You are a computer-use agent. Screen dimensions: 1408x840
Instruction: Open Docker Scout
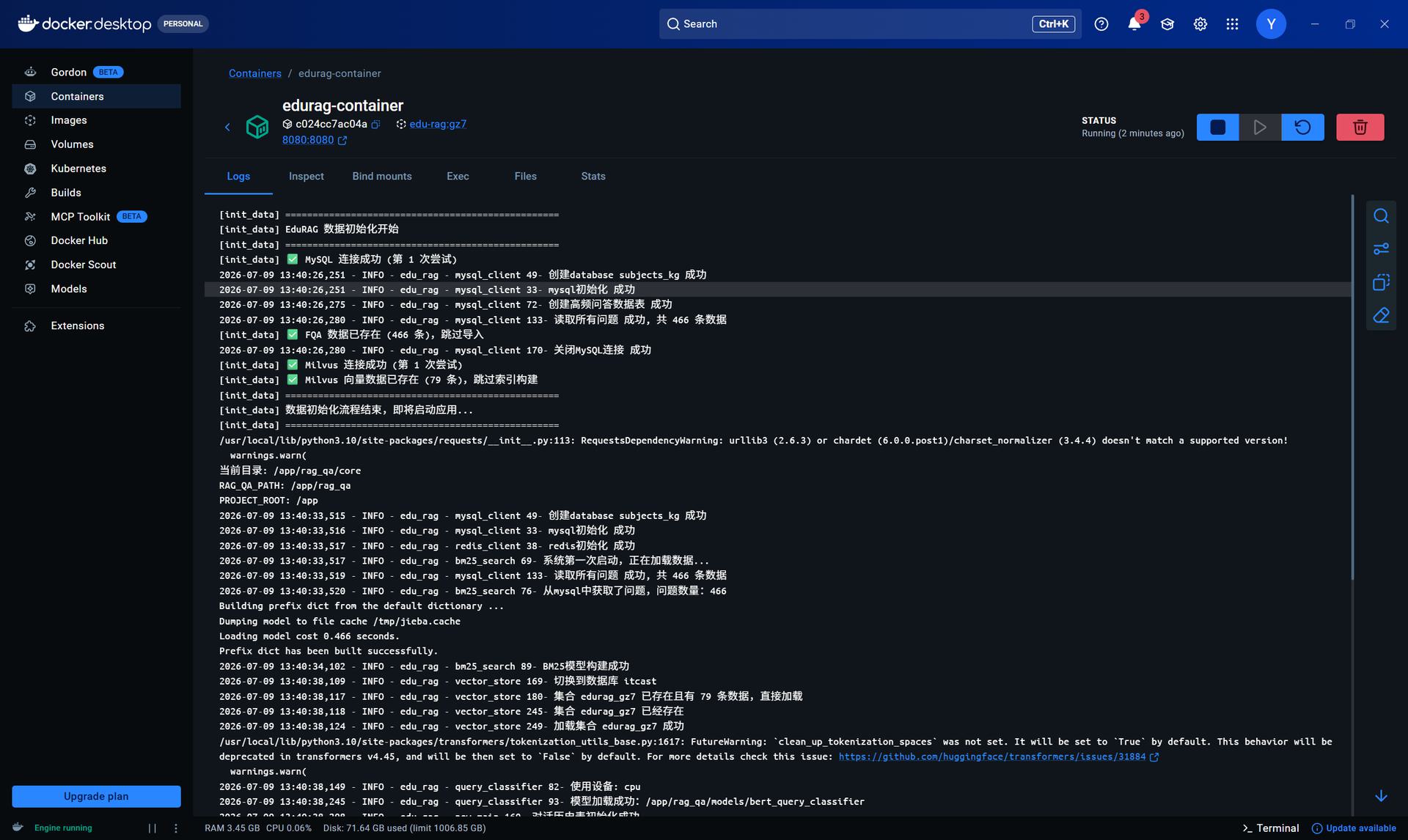pos(96,265)
